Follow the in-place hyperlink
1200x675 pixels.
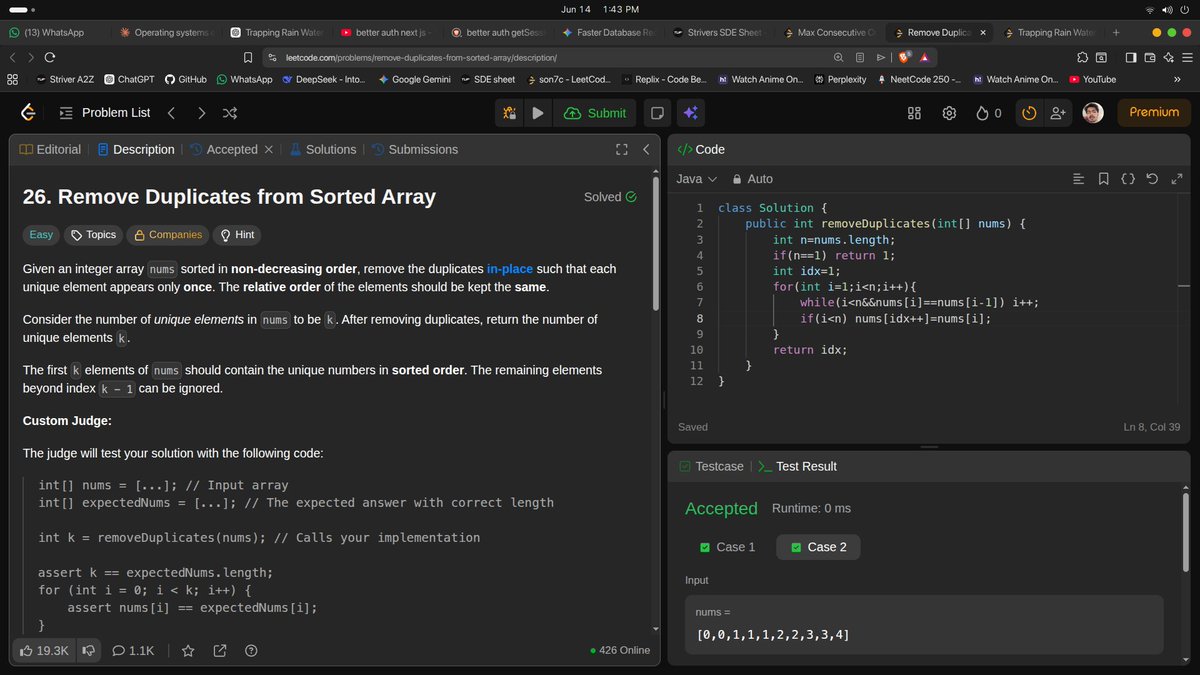point(509,269)
